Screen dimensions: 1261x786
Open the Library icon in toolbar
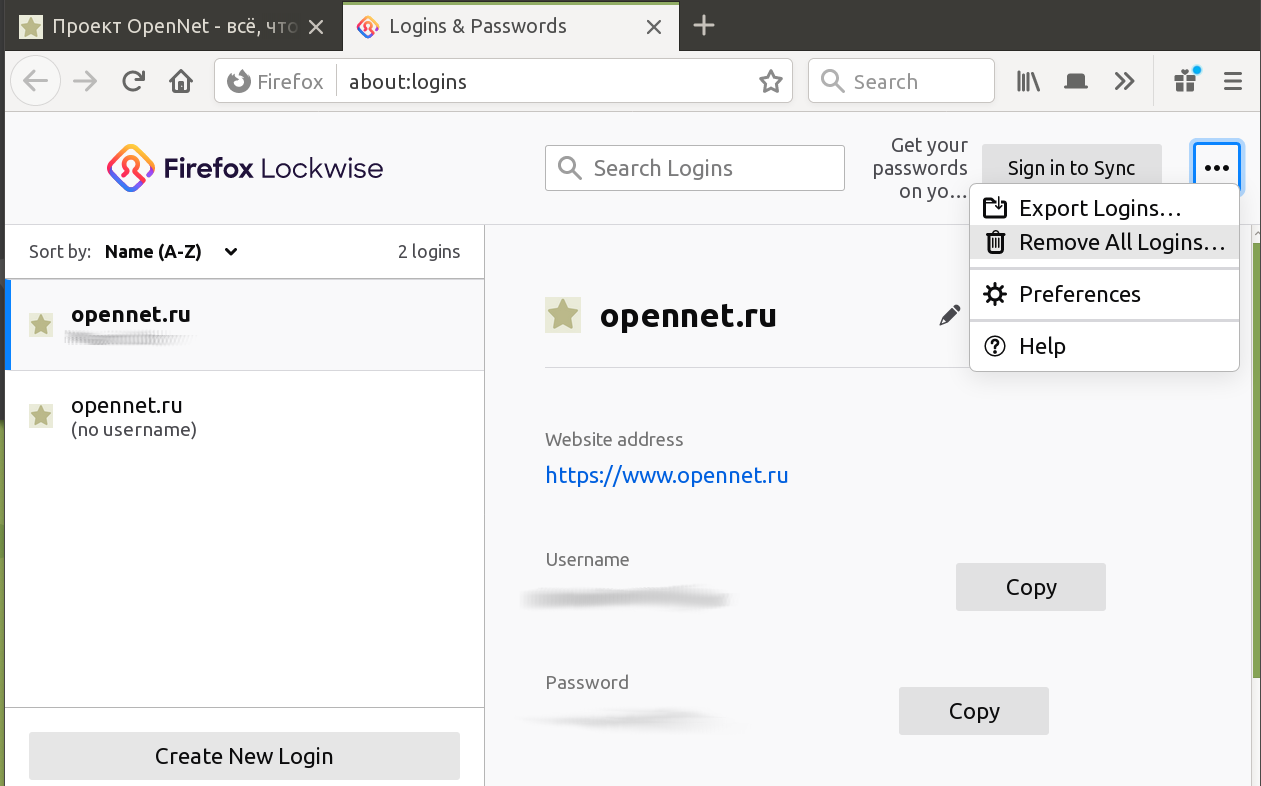[x=1028, y=82]
